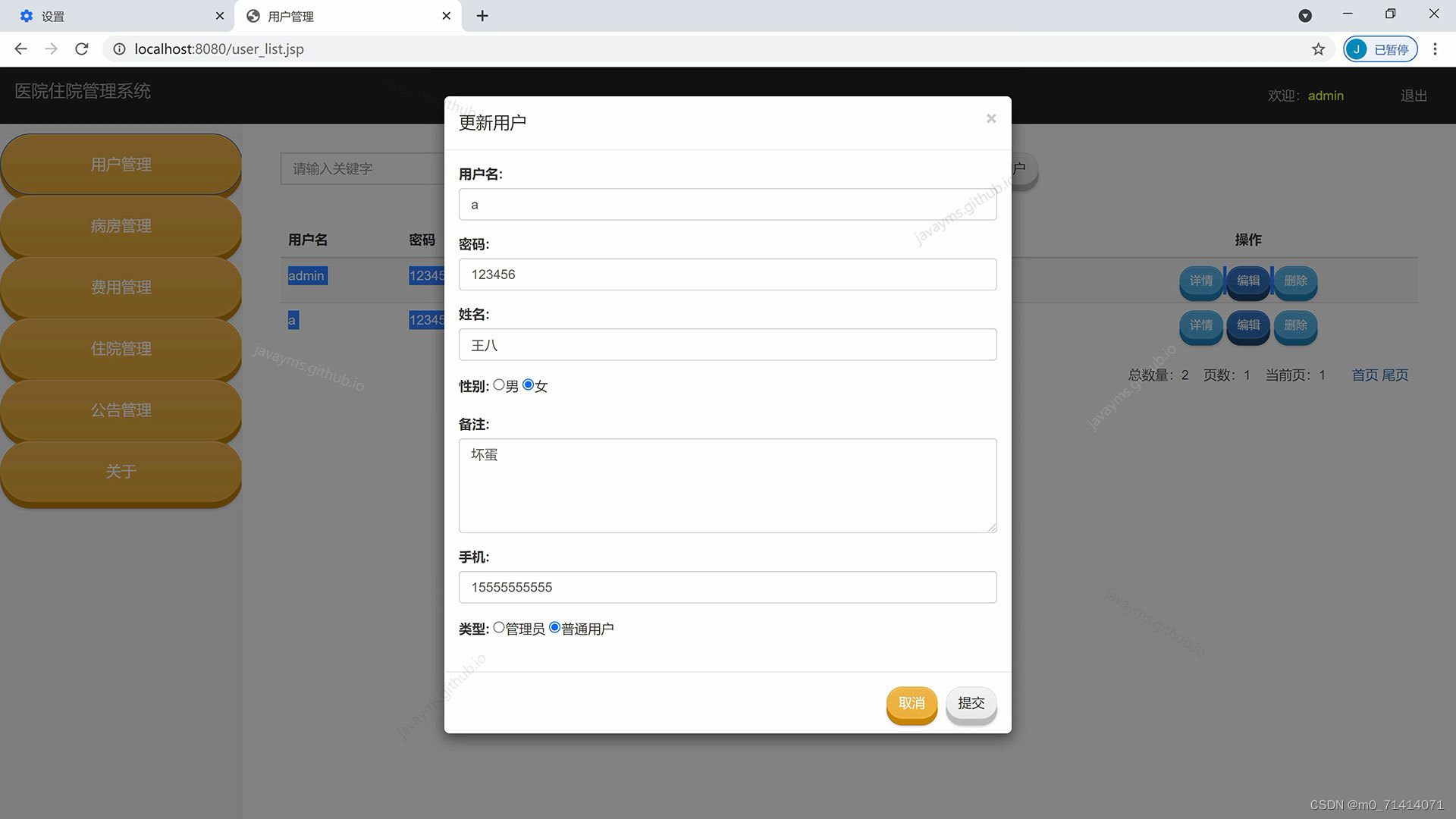
Task: Click the 医院住院管理系统 title
Action: click(83, 91)
